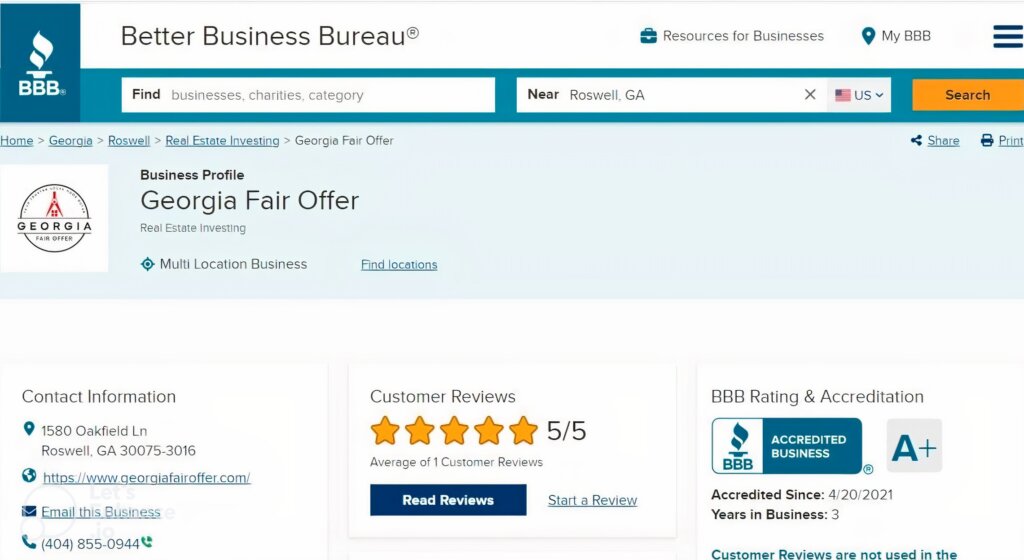Image resolution: width=1024 pixels, height=560 pixels.
Task: Click the Real Estate Investing category text under title
Action: click(193, 228)
